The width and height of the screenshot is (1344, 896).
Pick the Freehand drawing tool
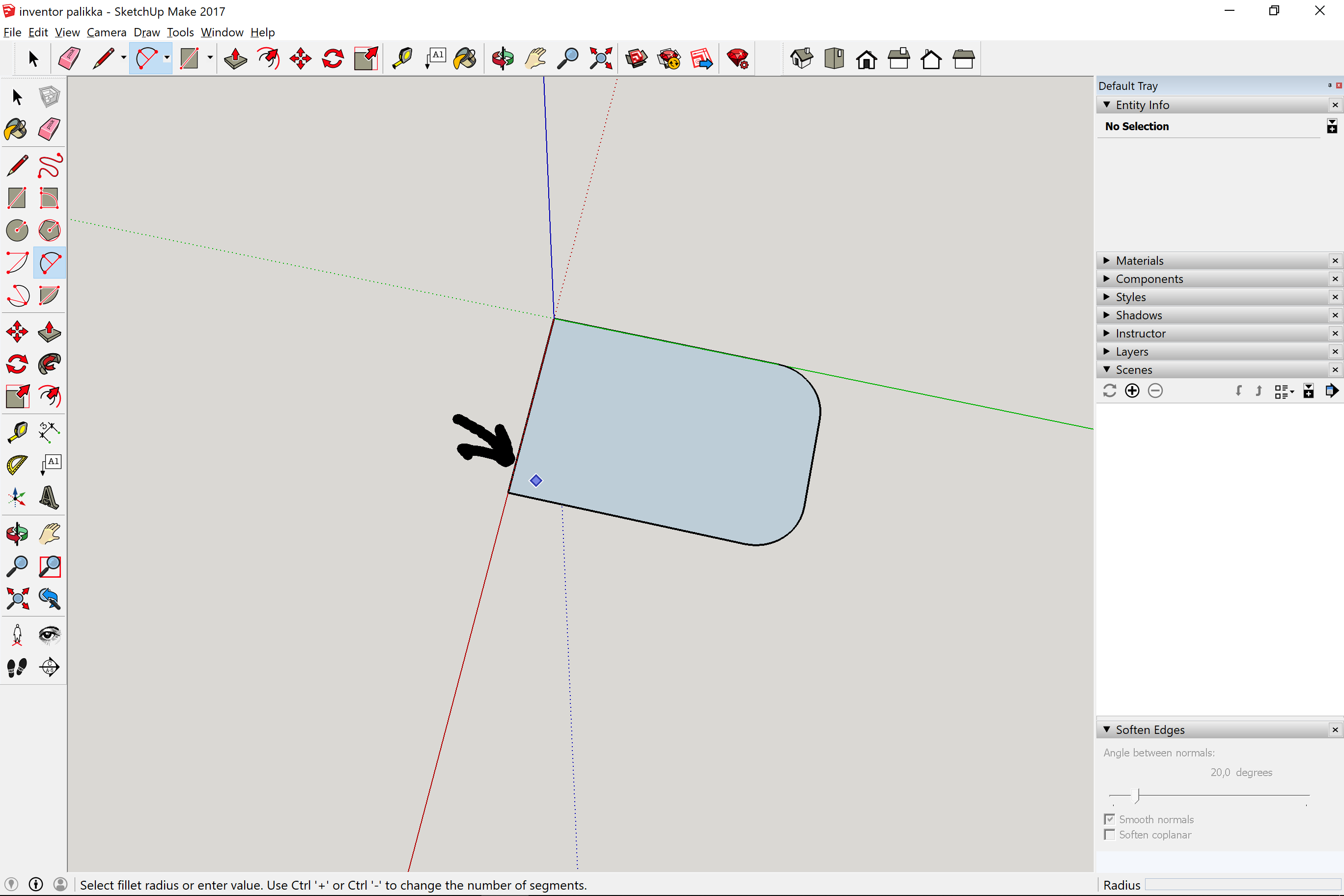(50, 166)
